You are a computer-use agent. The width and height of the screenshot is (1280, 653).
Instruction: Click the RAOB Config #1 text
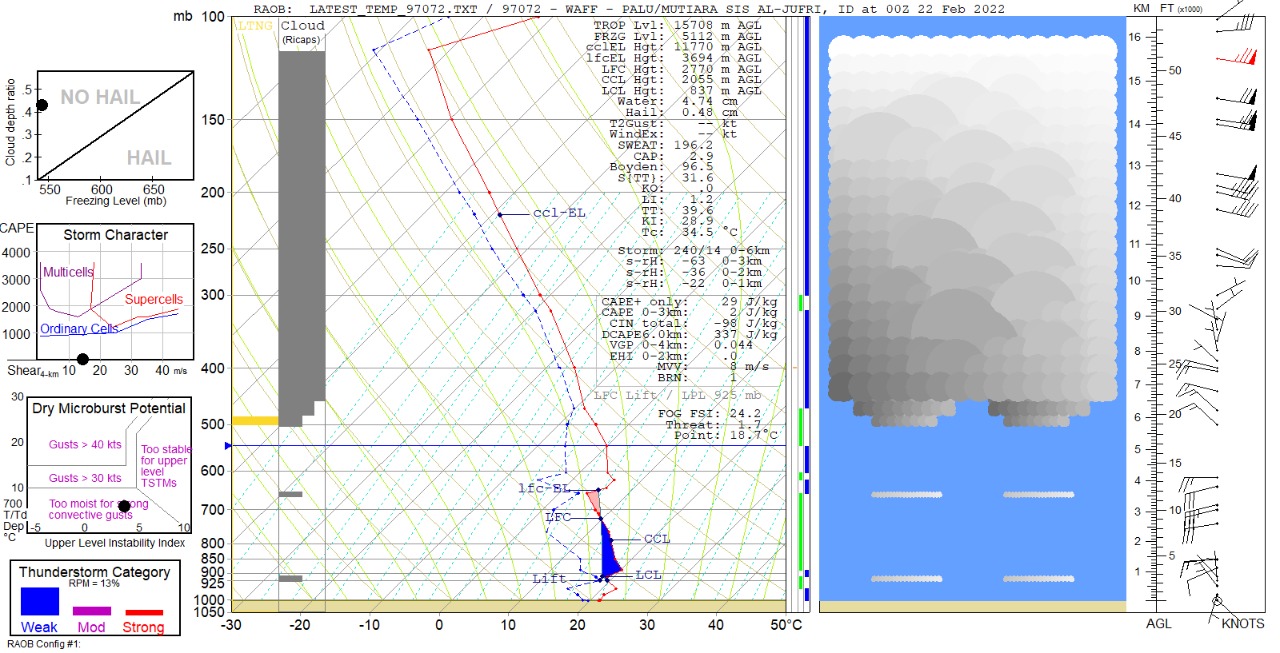43,645
